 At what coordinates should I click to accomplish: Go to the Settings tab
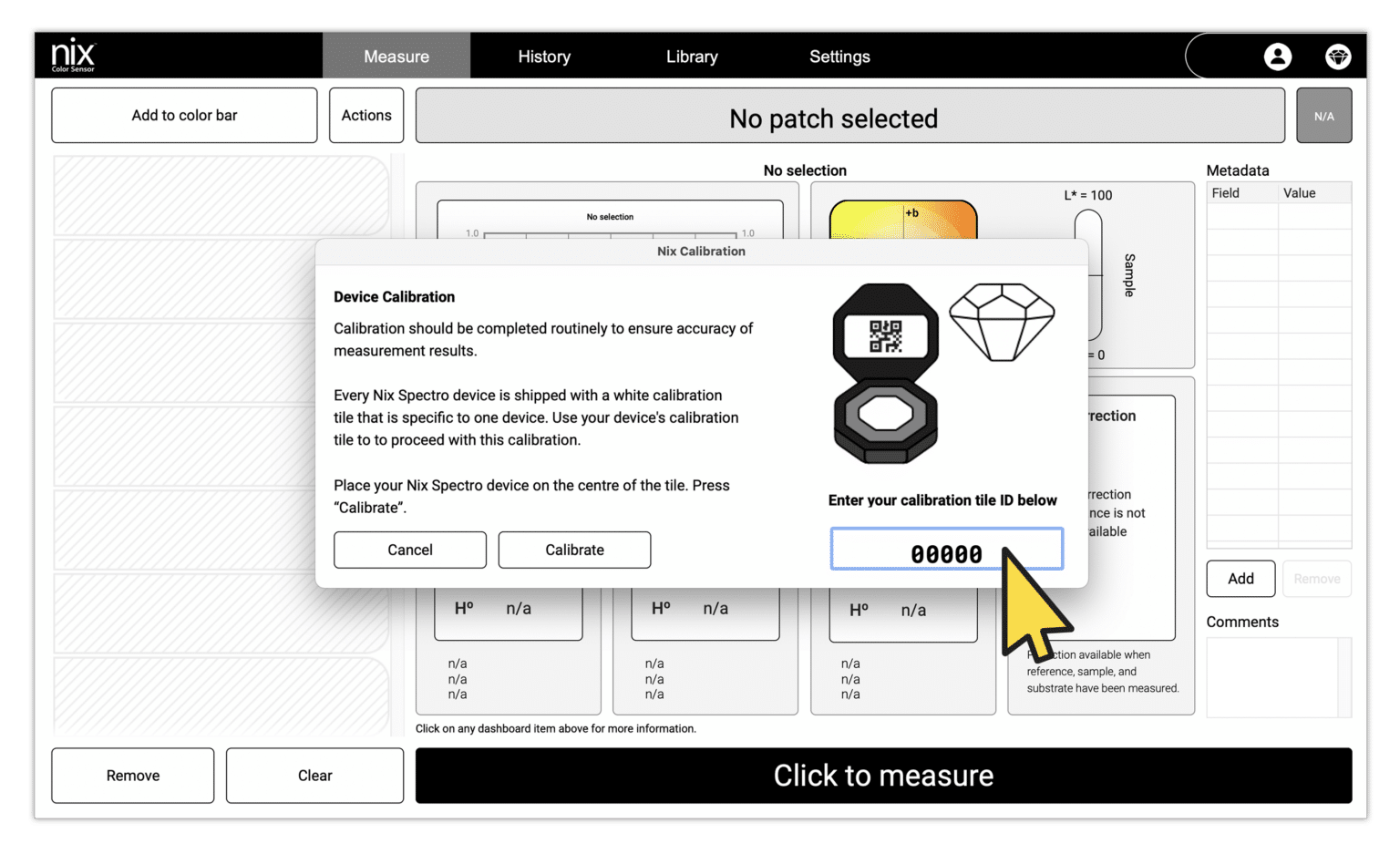pyautogui.click(x=839, y=56)
